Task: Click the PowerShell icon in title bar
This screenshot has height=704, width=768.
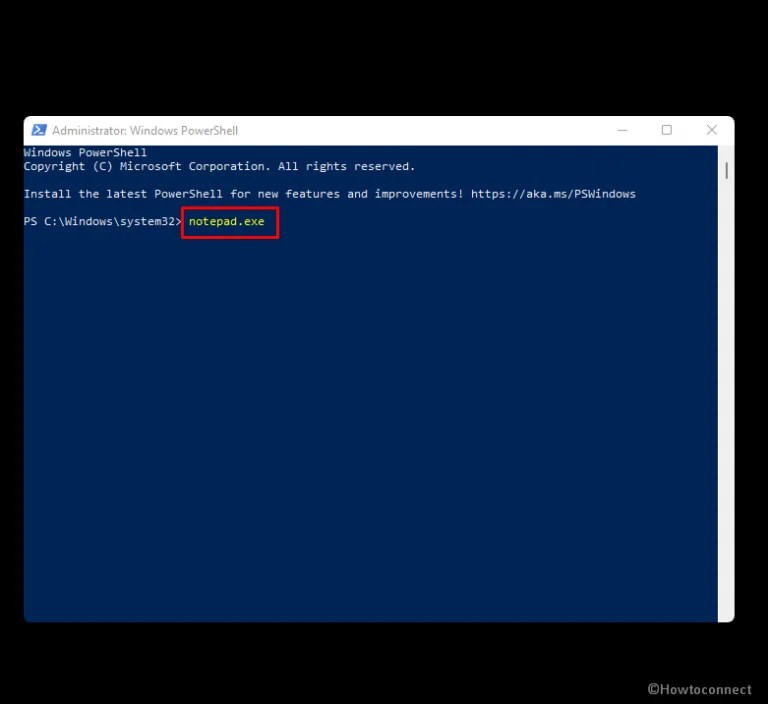Action: [x=39, y=130]
